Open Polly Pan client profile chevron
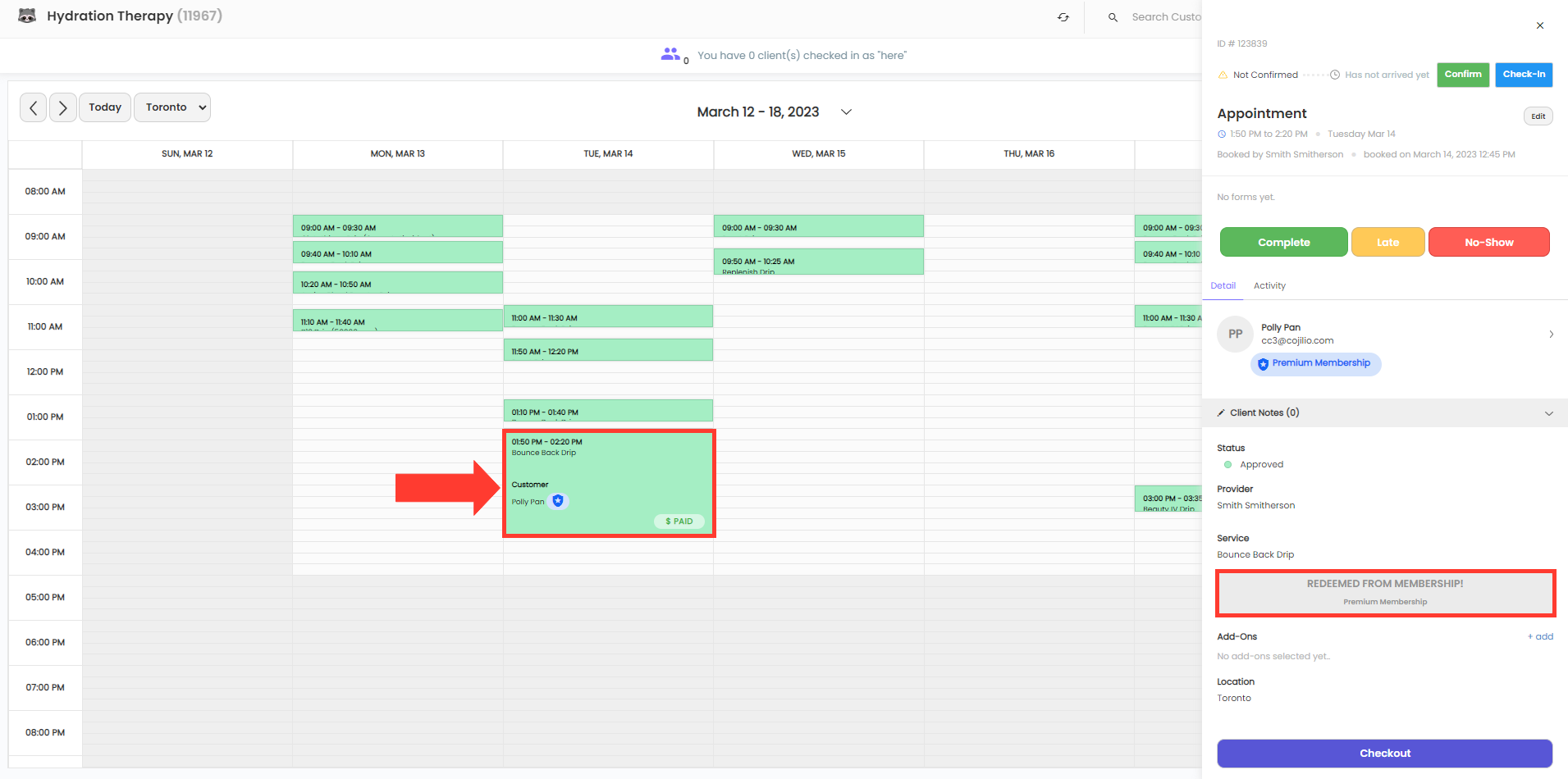Screen dimensions: 1568x779 coord(1551,334)
